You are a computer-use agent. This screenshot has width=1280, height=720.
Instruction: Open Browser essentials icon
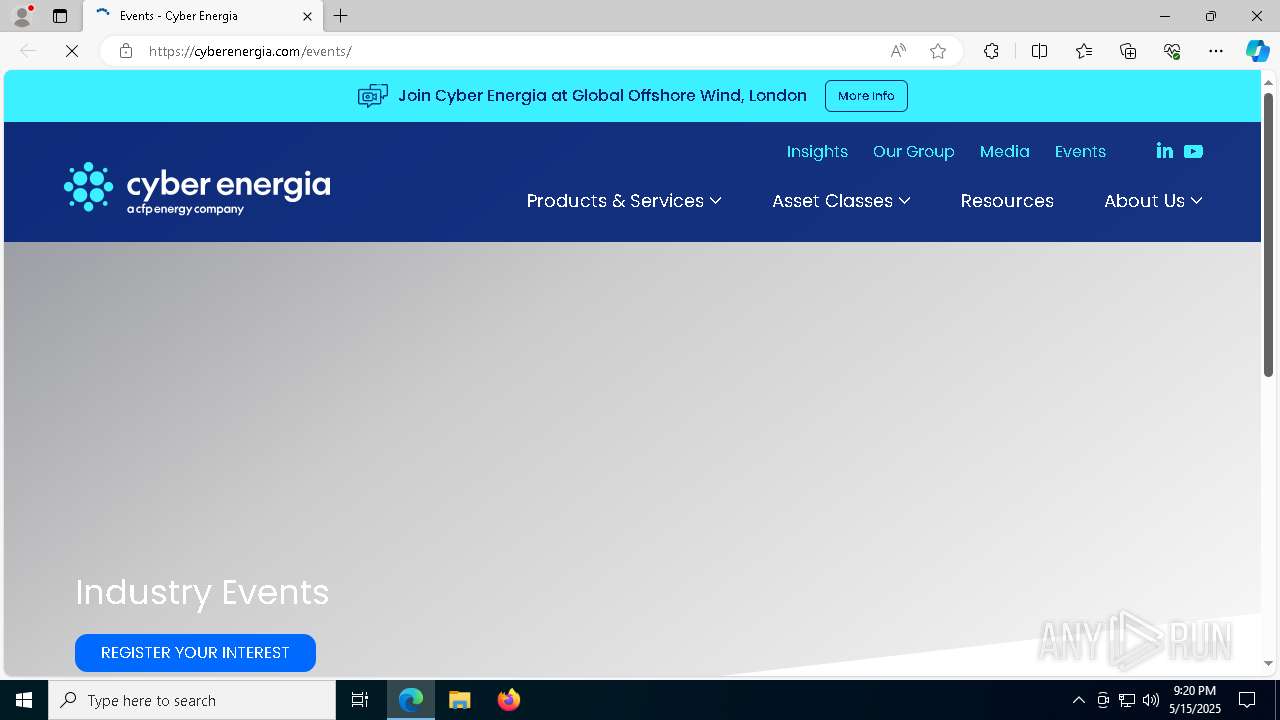pyautogui.click(x=1172, y=51)
